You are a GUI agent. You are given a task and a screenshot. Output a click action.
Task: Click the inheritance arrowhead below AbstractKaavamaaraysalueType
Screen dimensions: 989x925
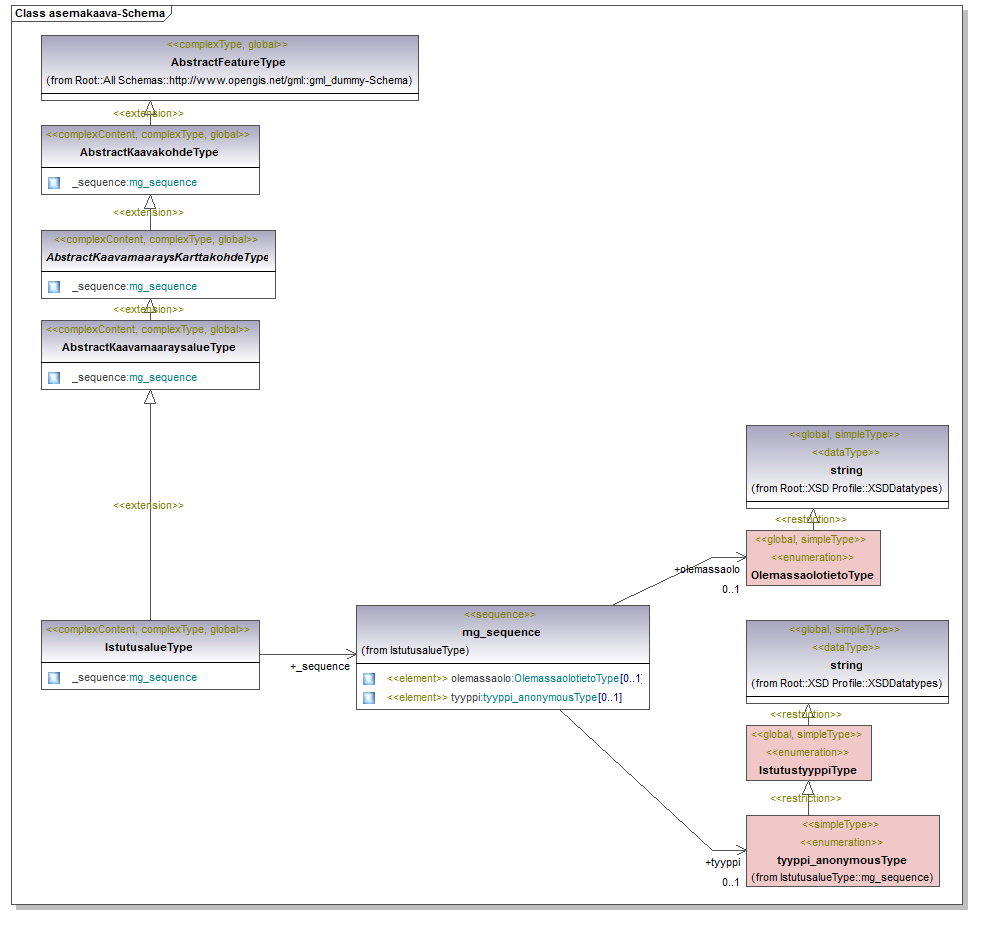pos(150,397)
